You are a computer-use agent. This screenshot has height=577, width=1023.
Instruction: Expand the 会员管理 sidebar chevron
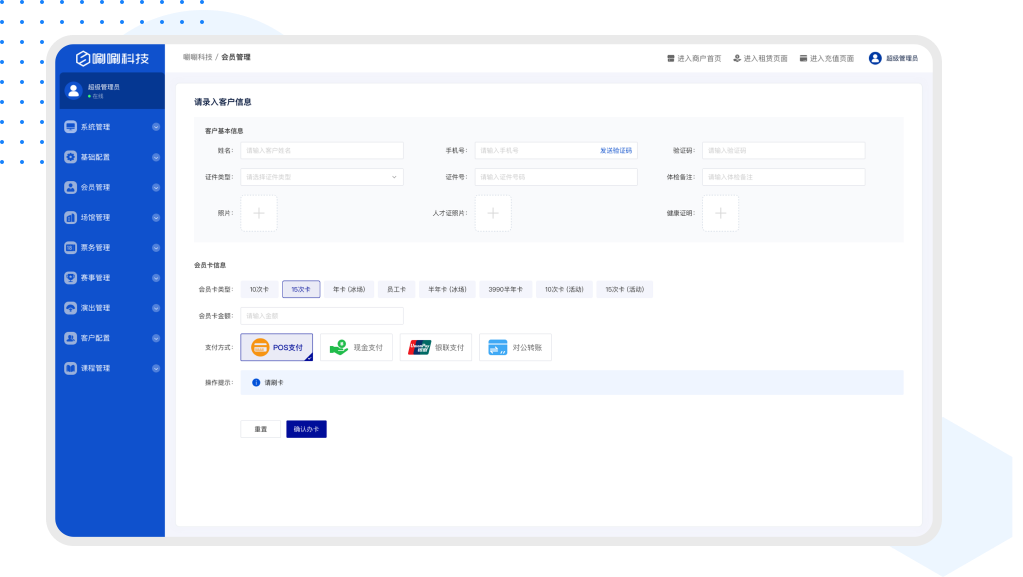click(x=156, y=187)
